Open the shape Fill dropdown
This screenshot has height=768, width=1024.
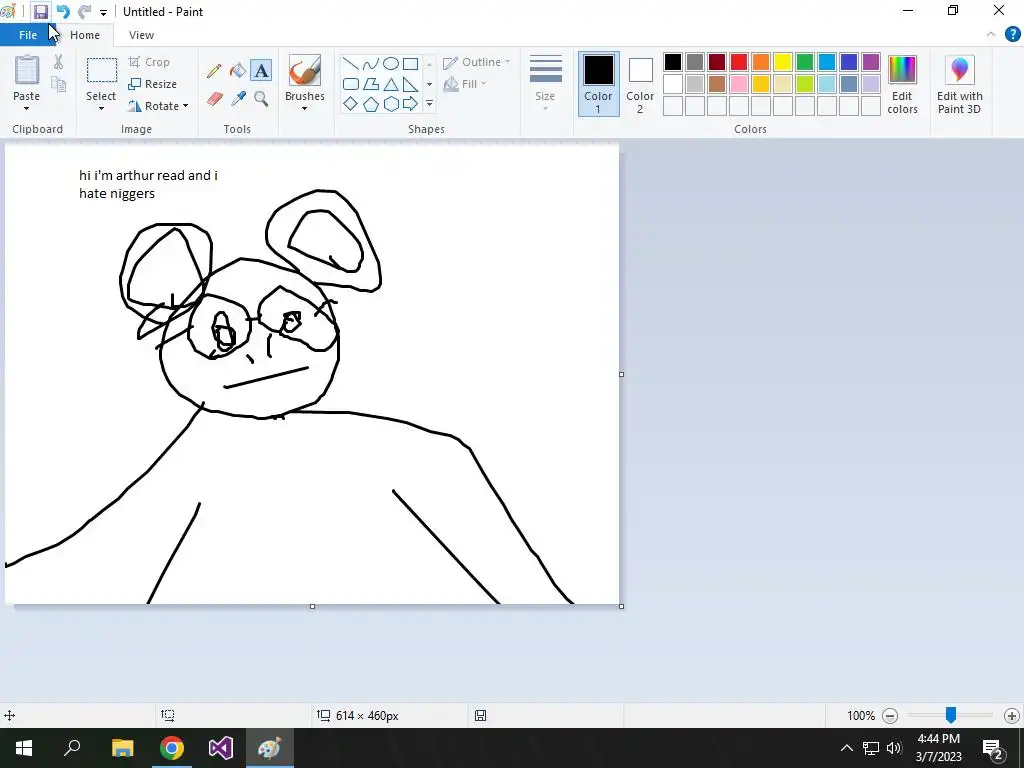465,84
